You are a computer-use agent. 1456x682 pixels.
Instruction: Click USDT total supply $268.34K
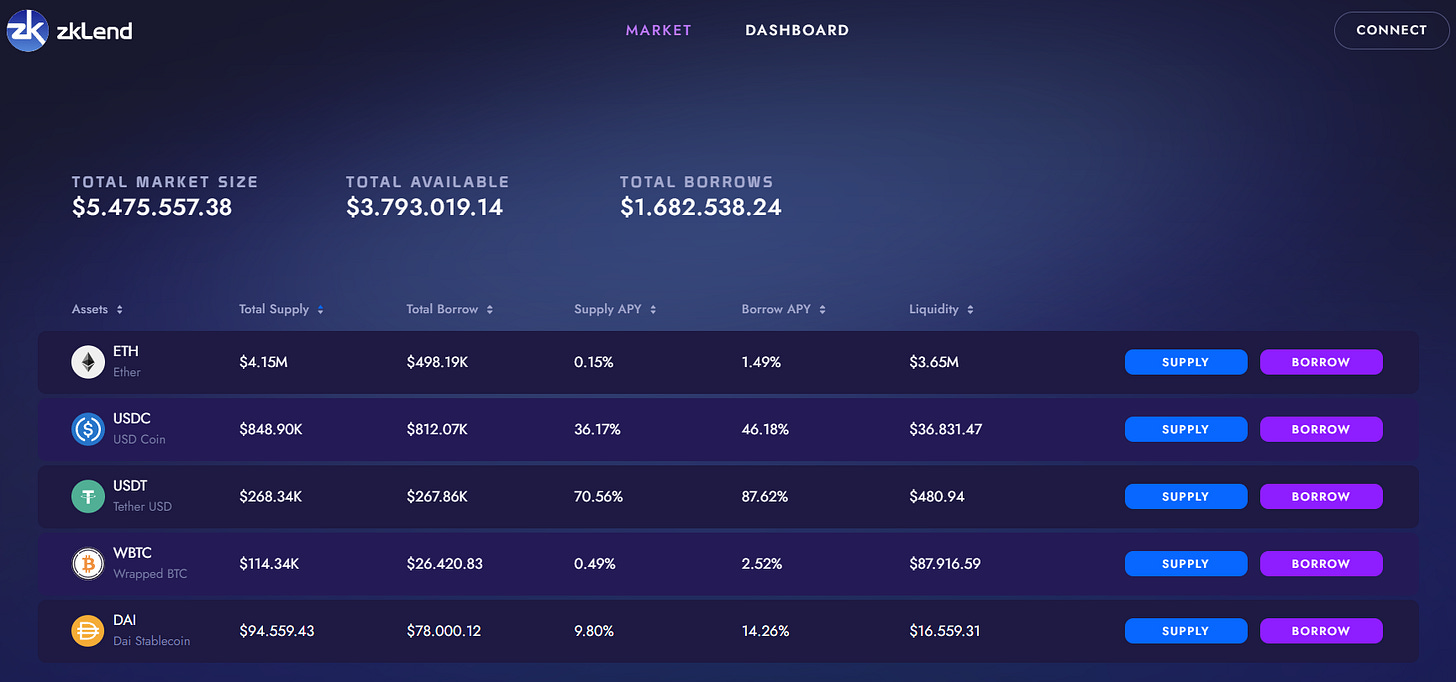coord(271,496)
